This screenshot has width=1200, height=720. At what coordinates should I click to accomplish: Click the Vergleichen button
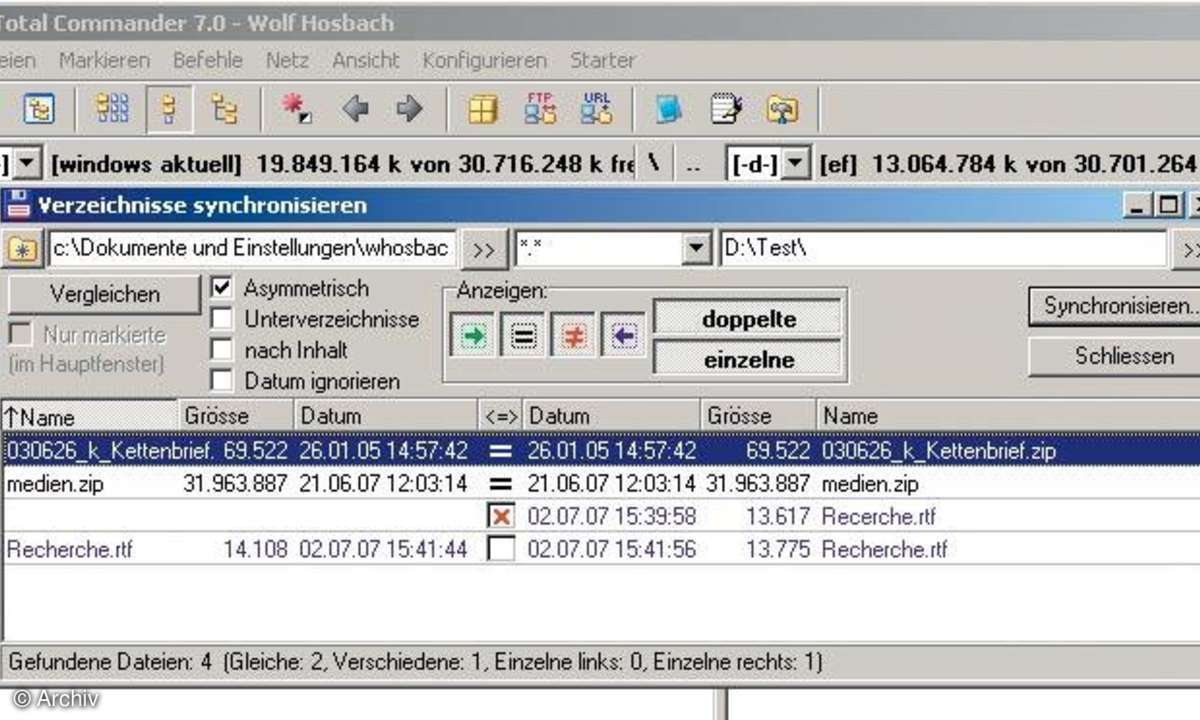pos(105,294)
